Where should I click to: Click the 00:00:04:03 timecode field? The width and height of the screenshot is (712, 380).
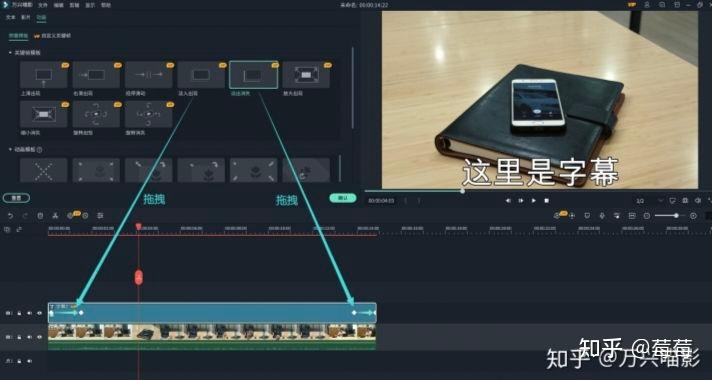pyautogui.click(x=381, y=200)
